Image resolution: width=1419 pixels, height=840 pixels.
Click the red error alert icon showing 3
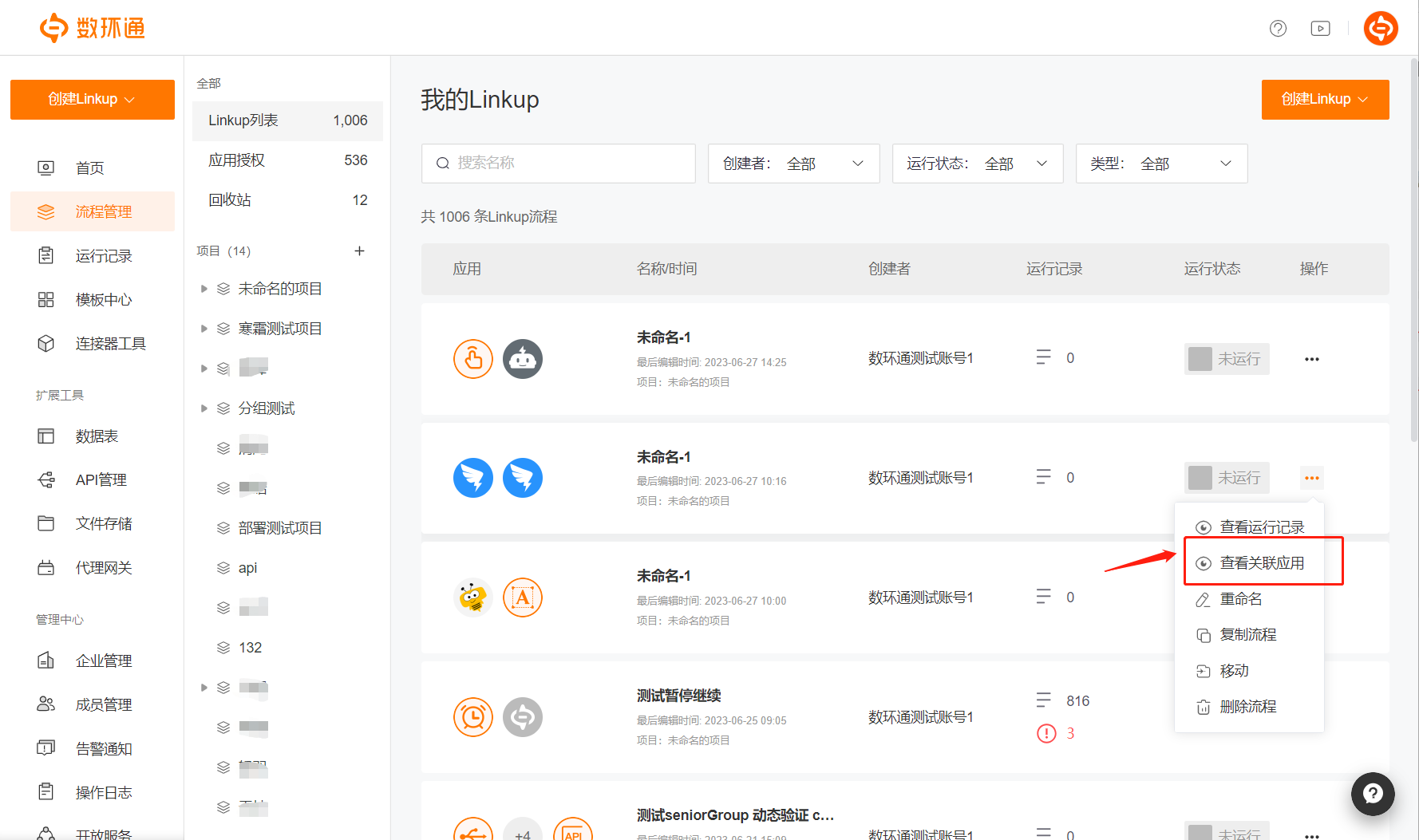click(x=1045, y=733)
